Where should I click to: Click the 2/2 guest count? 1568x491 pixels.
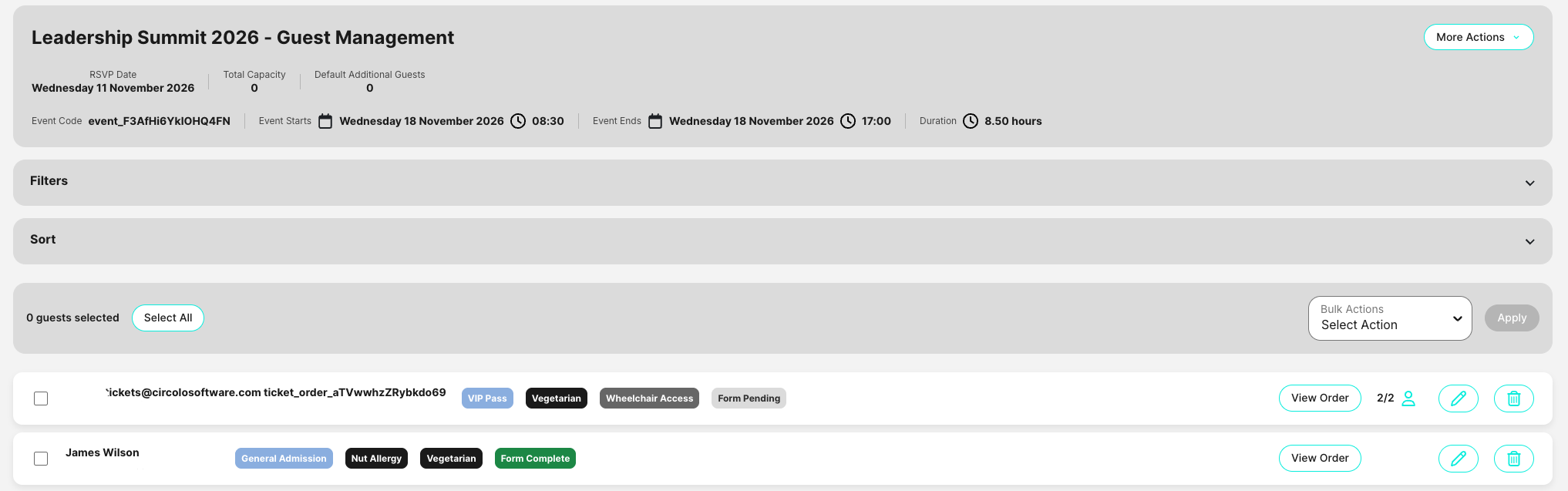point(1385,398)
